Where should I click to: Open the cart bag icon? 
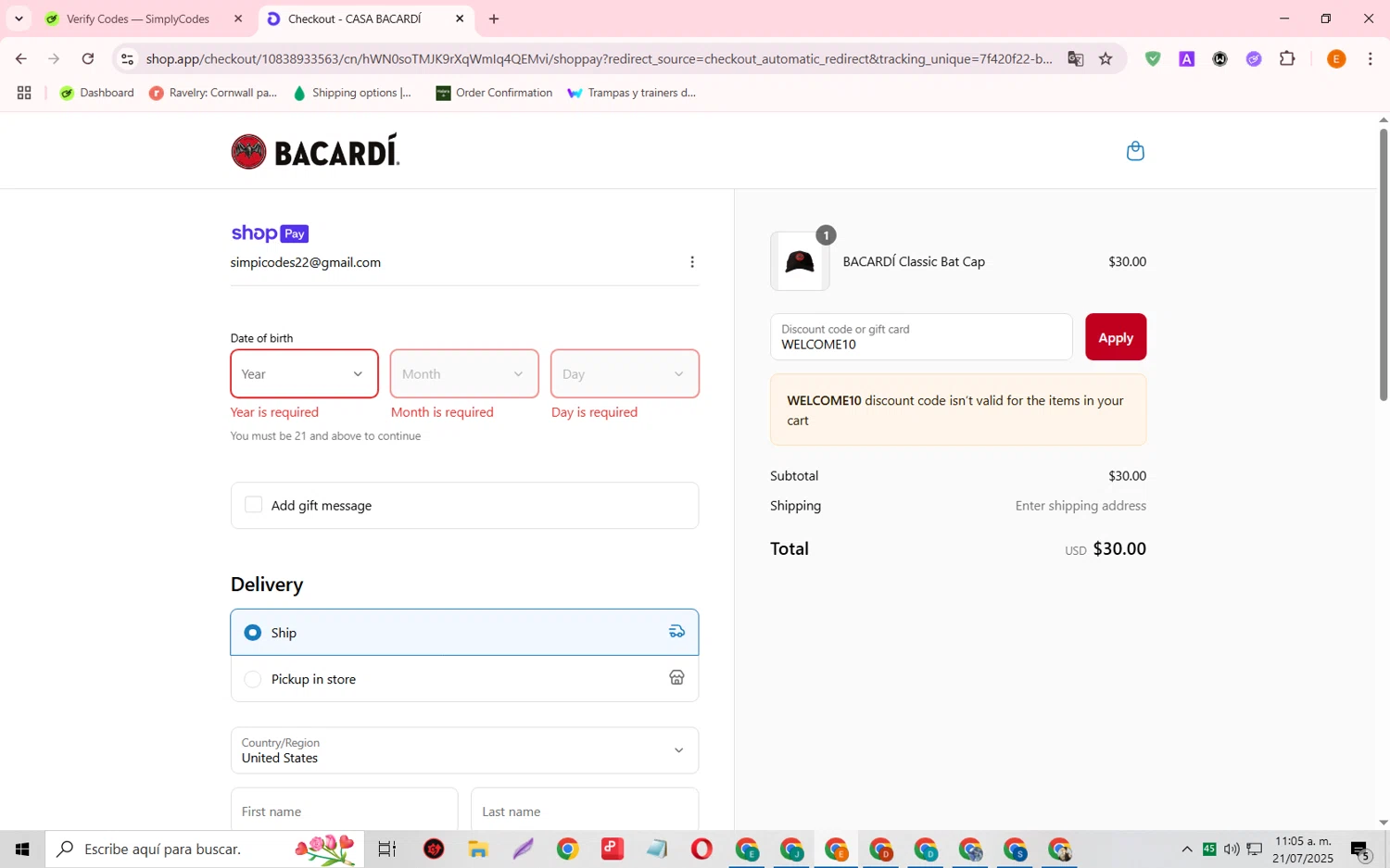[x=1134, y=151]
